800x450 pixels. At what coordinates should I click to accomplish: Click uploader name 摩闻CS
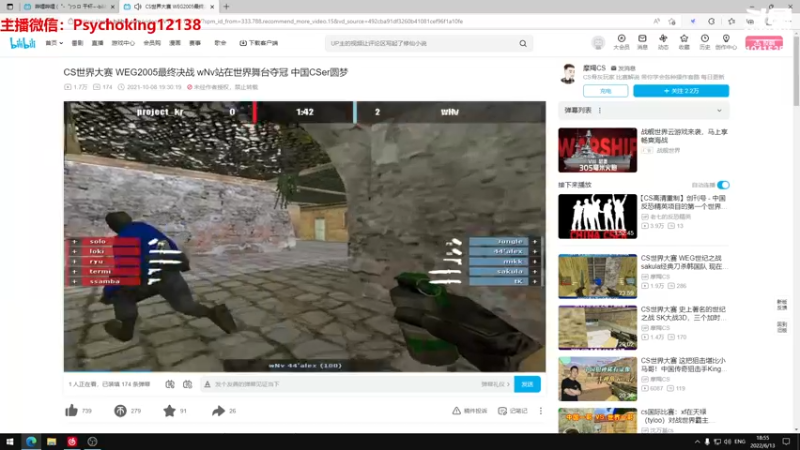coord(594,68)
